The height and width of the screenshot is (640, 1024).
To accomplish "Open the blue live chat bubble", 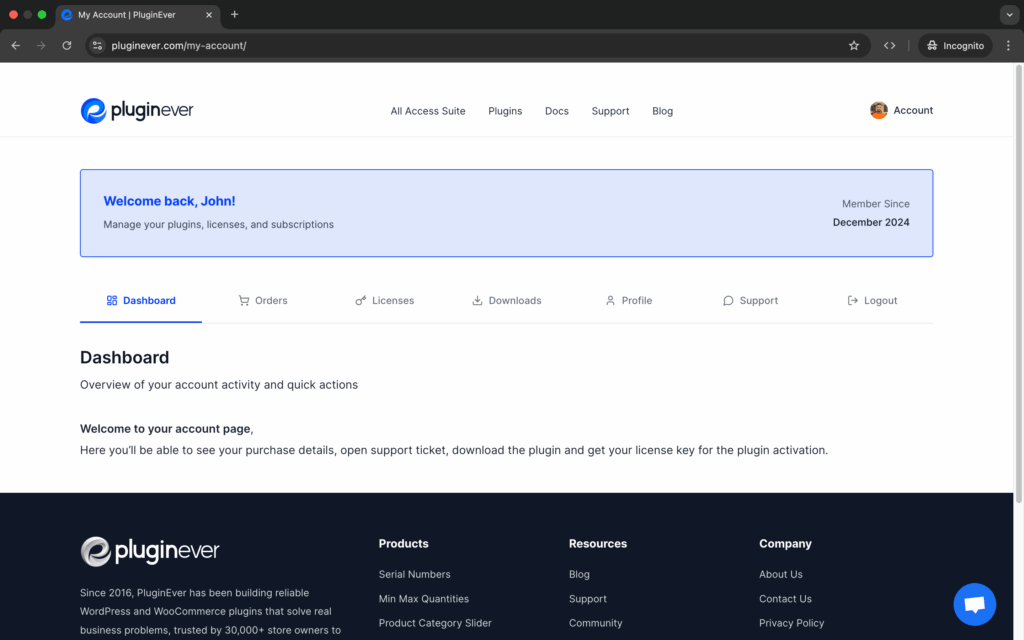I will coord(974,604).
